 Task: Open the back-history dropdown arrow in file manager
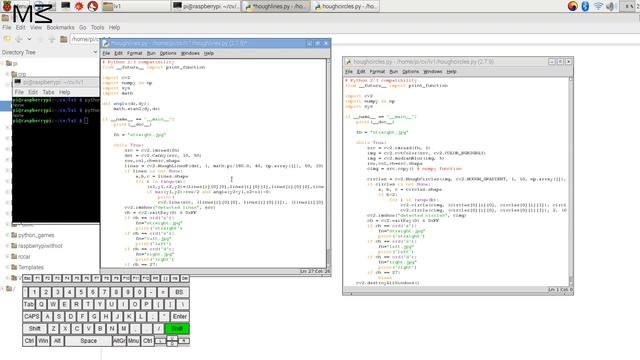[x=29, y=39]
